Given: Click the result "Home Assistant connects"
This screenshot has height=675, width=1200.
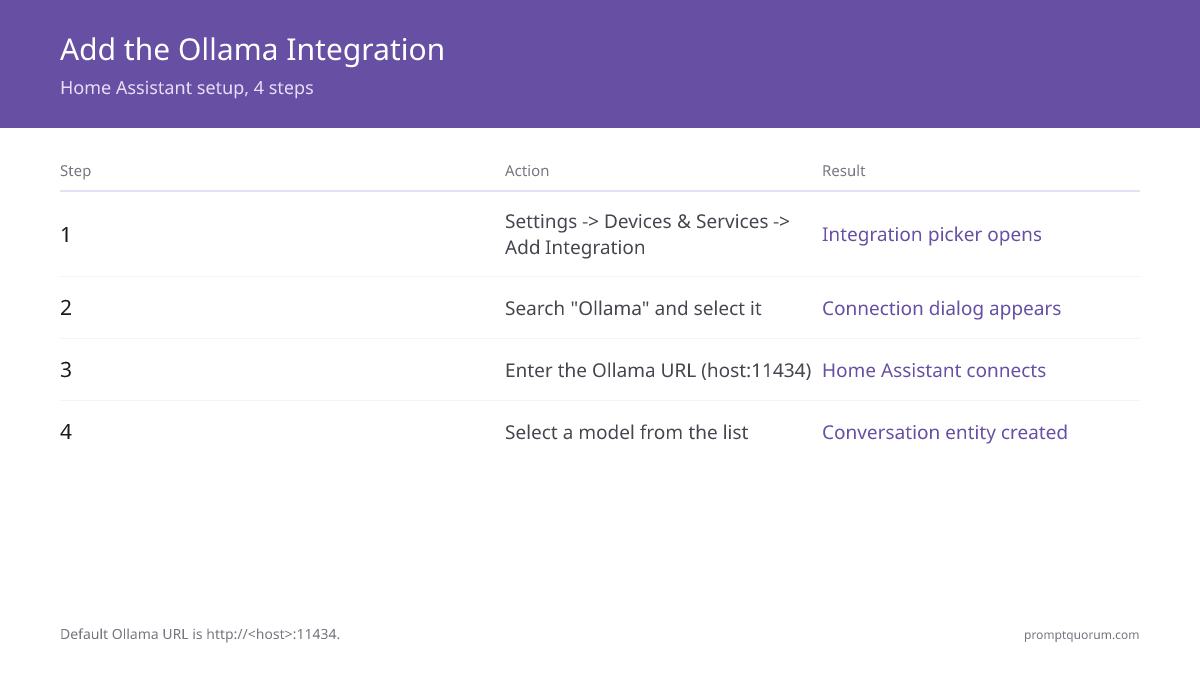Looking at the screenshot, I should (934, 370).
